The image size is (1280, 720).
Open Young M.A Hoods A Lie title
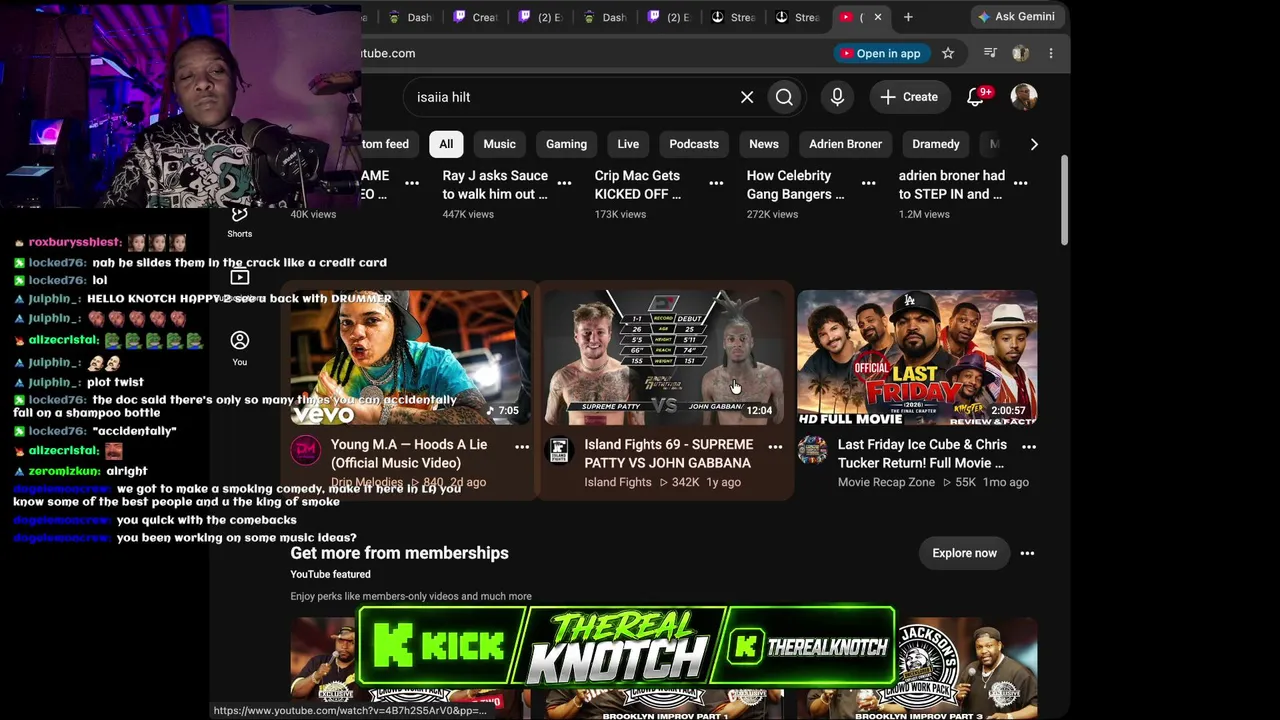point(409,454)
